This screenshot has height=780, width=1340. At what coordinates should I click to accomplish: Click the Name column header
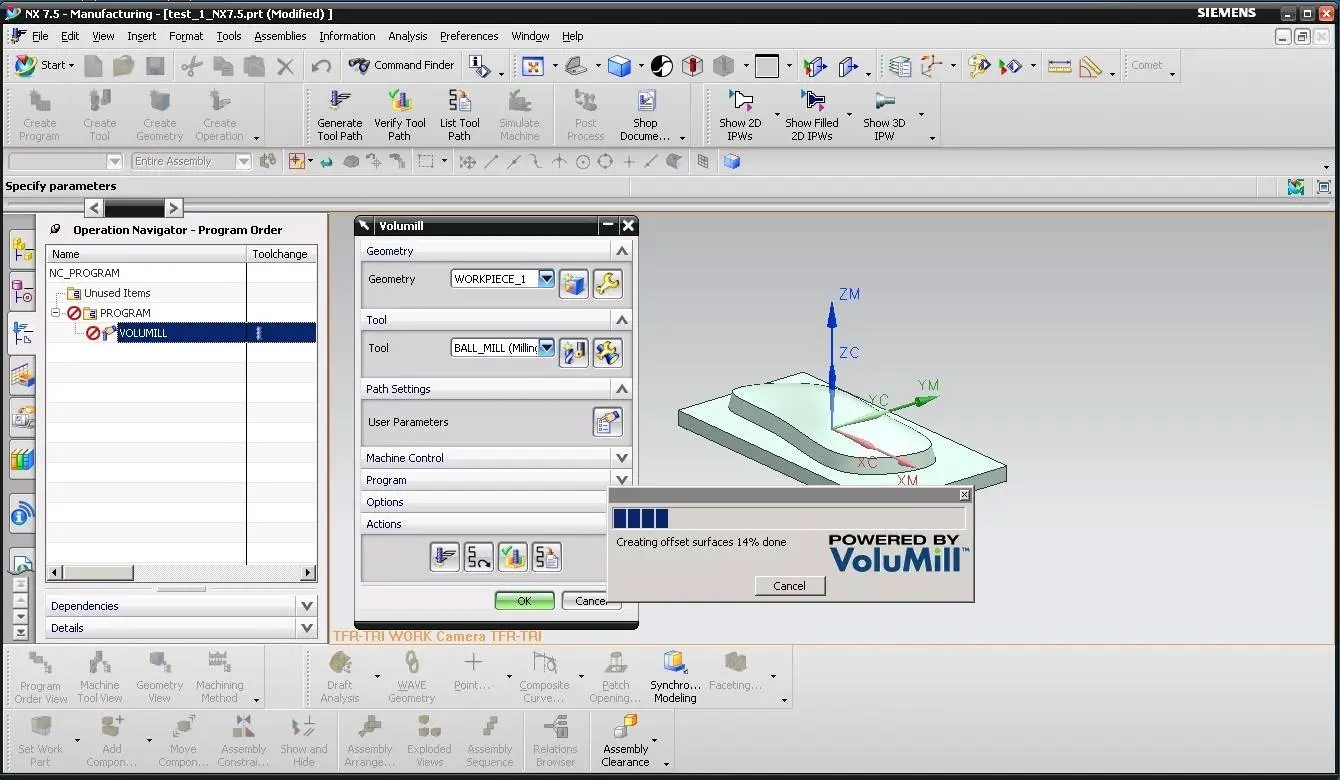[146, 254]
